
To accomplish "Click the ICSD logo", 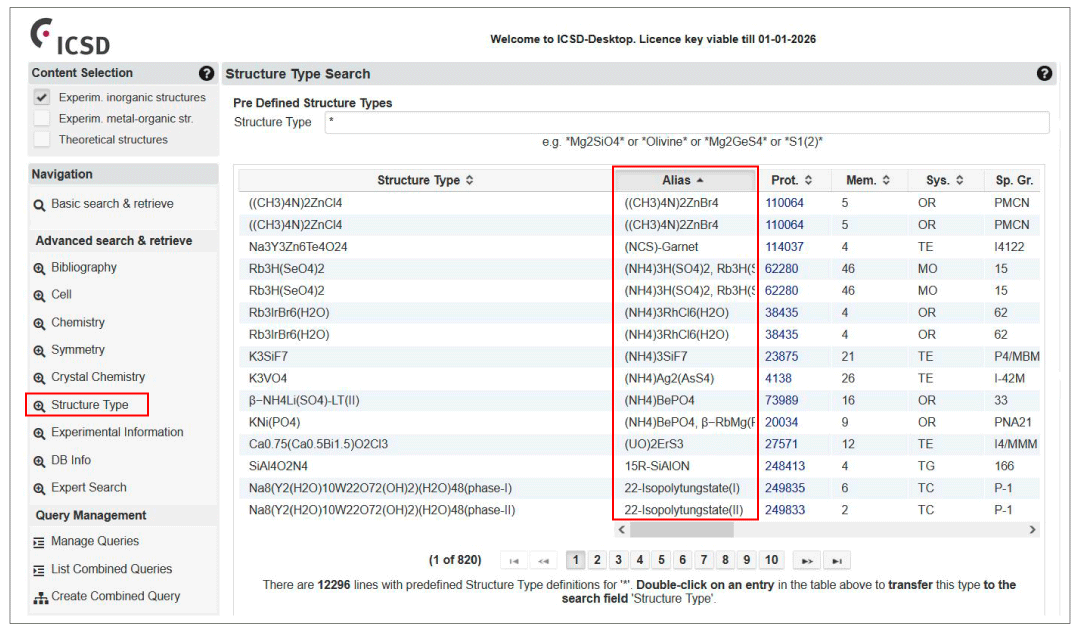I will 70,37.
